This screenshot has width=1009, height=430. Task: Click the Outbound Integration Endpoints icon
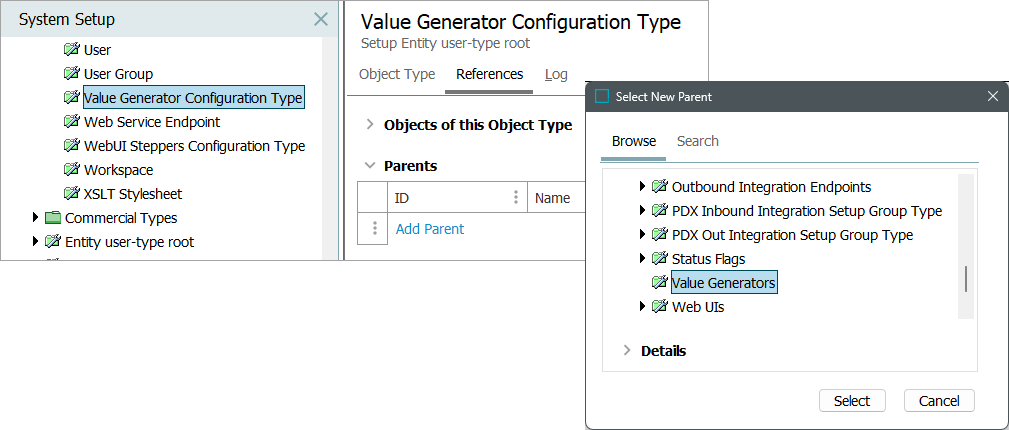pos(659,187)
